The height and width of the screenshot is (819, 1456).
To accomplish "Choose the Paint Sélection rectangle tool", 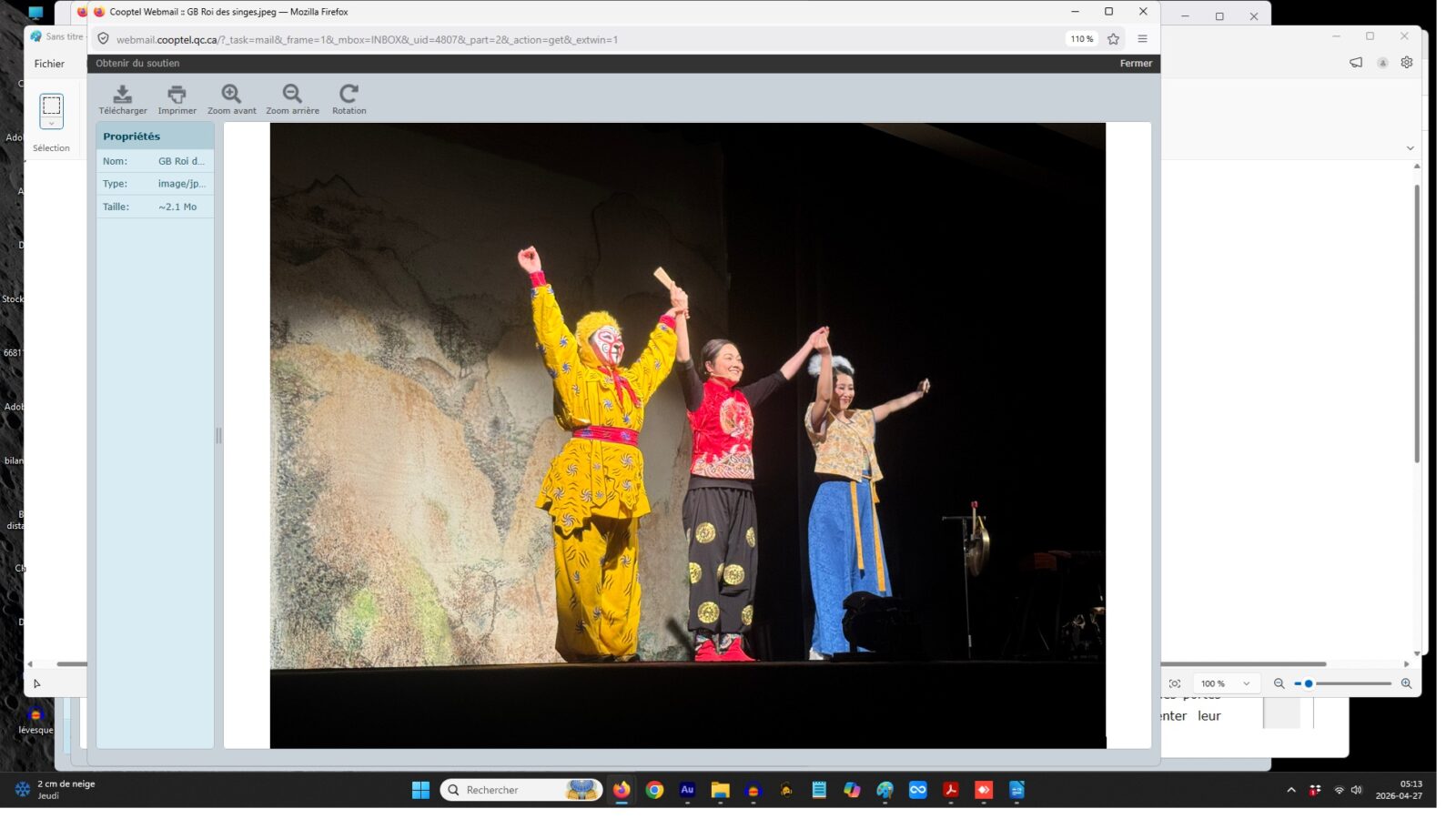I will pyautogui.click(x=51, y=106).
